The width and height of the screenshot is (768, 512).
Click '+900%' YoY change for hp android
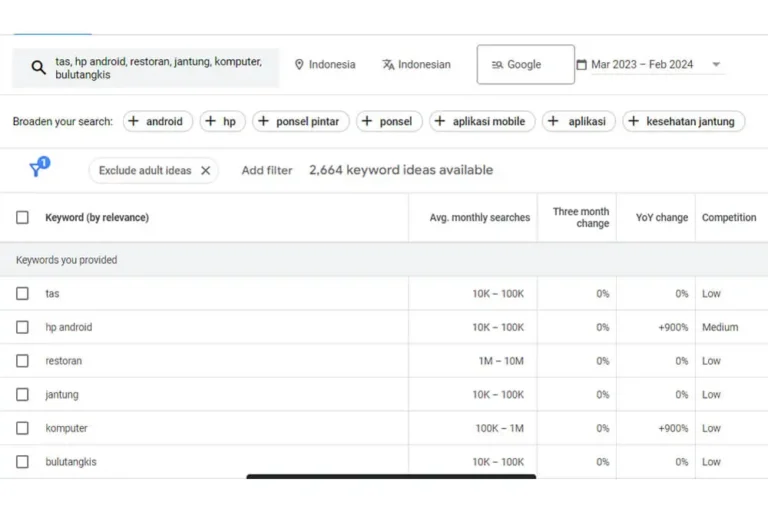[673, 327]
